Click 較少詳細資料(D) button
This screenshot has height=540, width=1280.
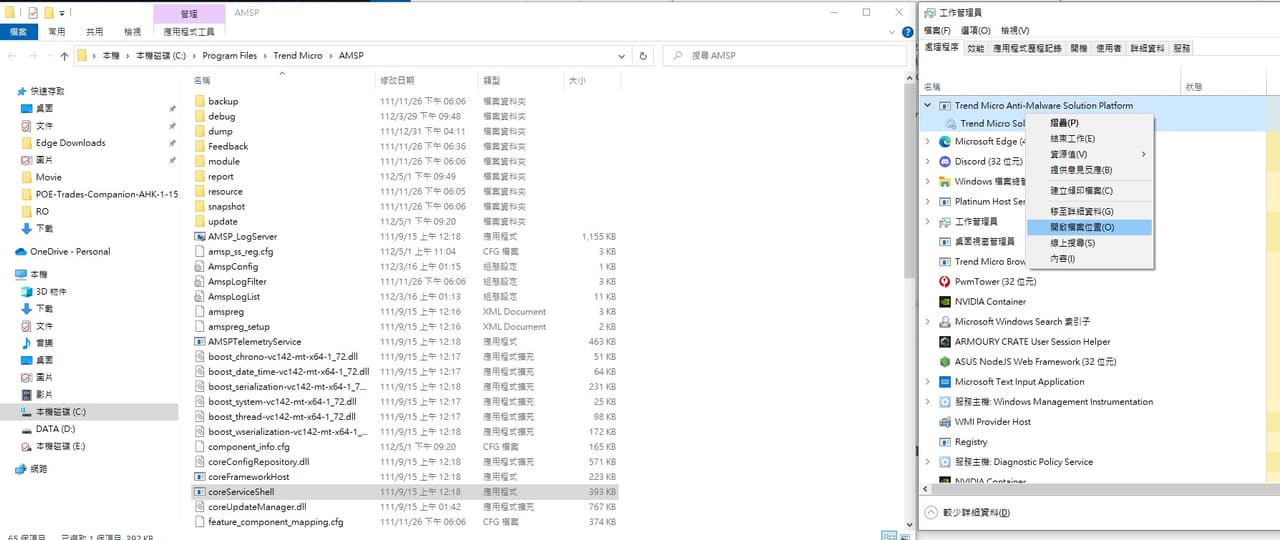(x=967, y=512)
